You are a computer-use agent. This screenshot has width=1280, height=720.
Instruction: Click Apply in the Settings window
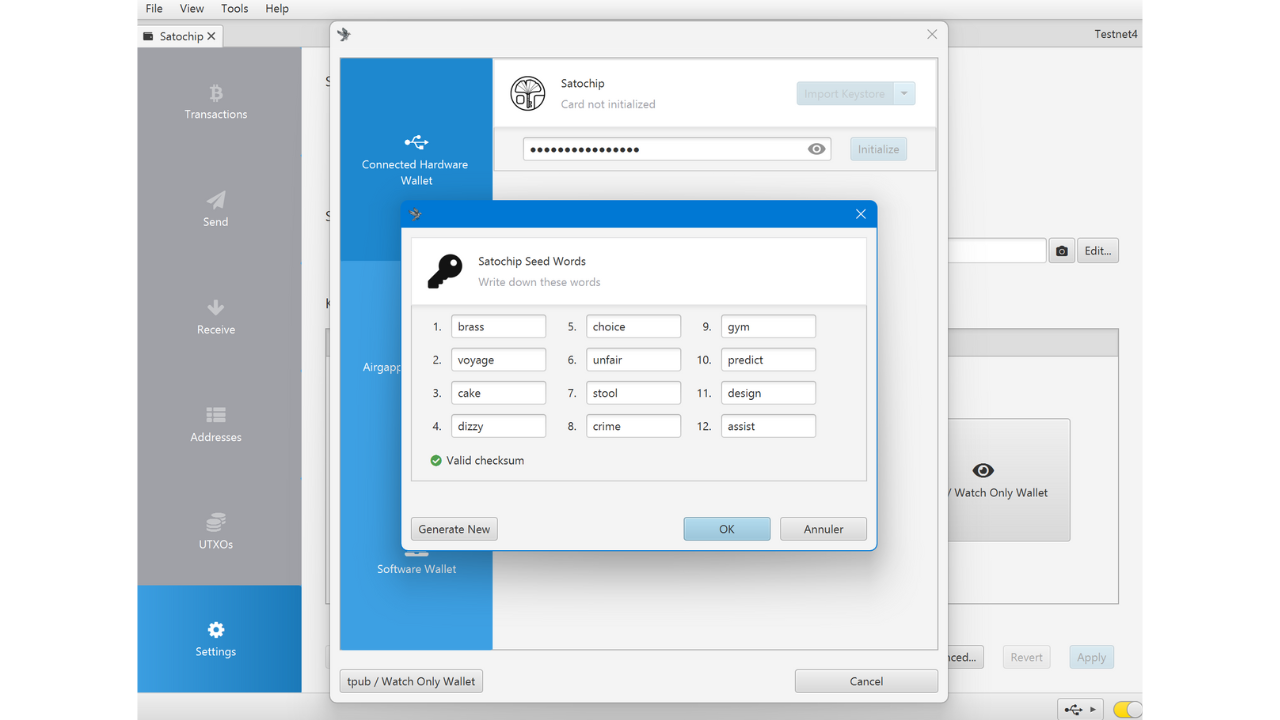coord(1091,657)
